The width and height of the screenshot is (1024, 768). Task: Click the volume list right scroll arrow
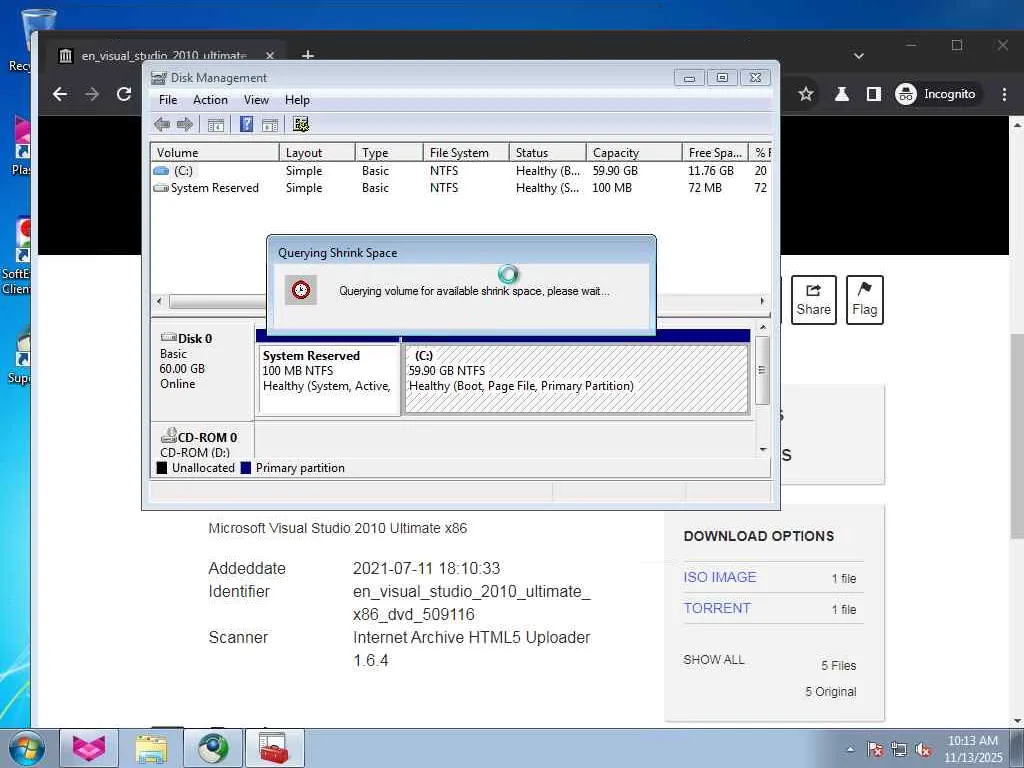(x=762, y=301)
